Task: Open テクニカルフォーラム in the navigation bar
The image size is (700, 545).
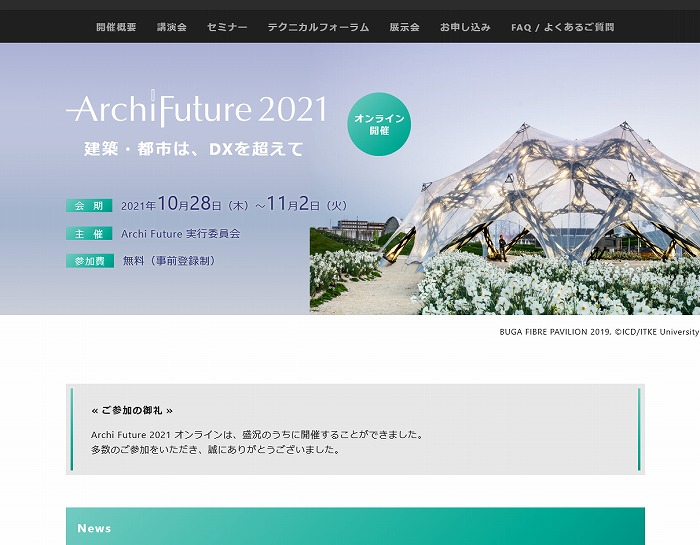Action: [x=318, y=27]
